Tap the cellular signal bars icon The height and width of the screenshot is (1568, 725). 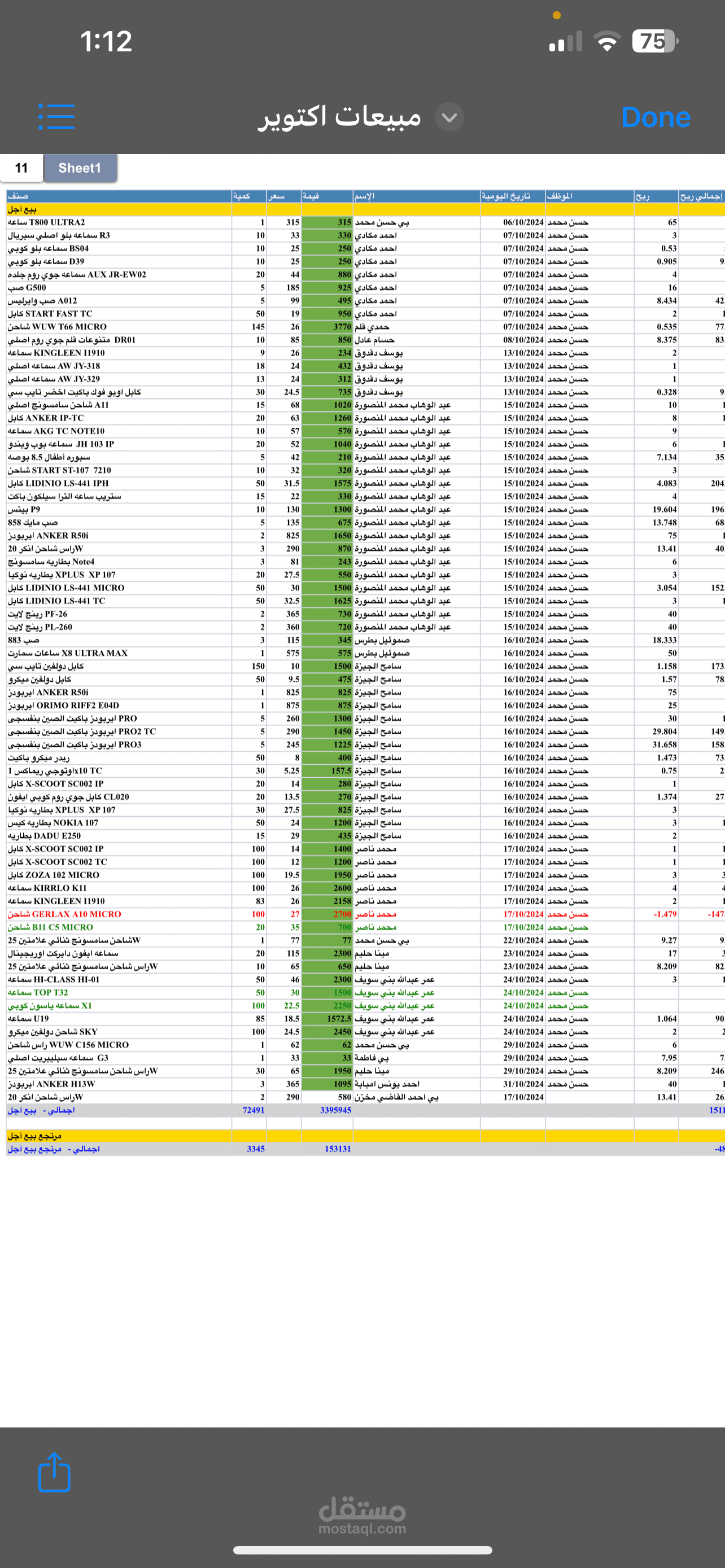(566, 41)
